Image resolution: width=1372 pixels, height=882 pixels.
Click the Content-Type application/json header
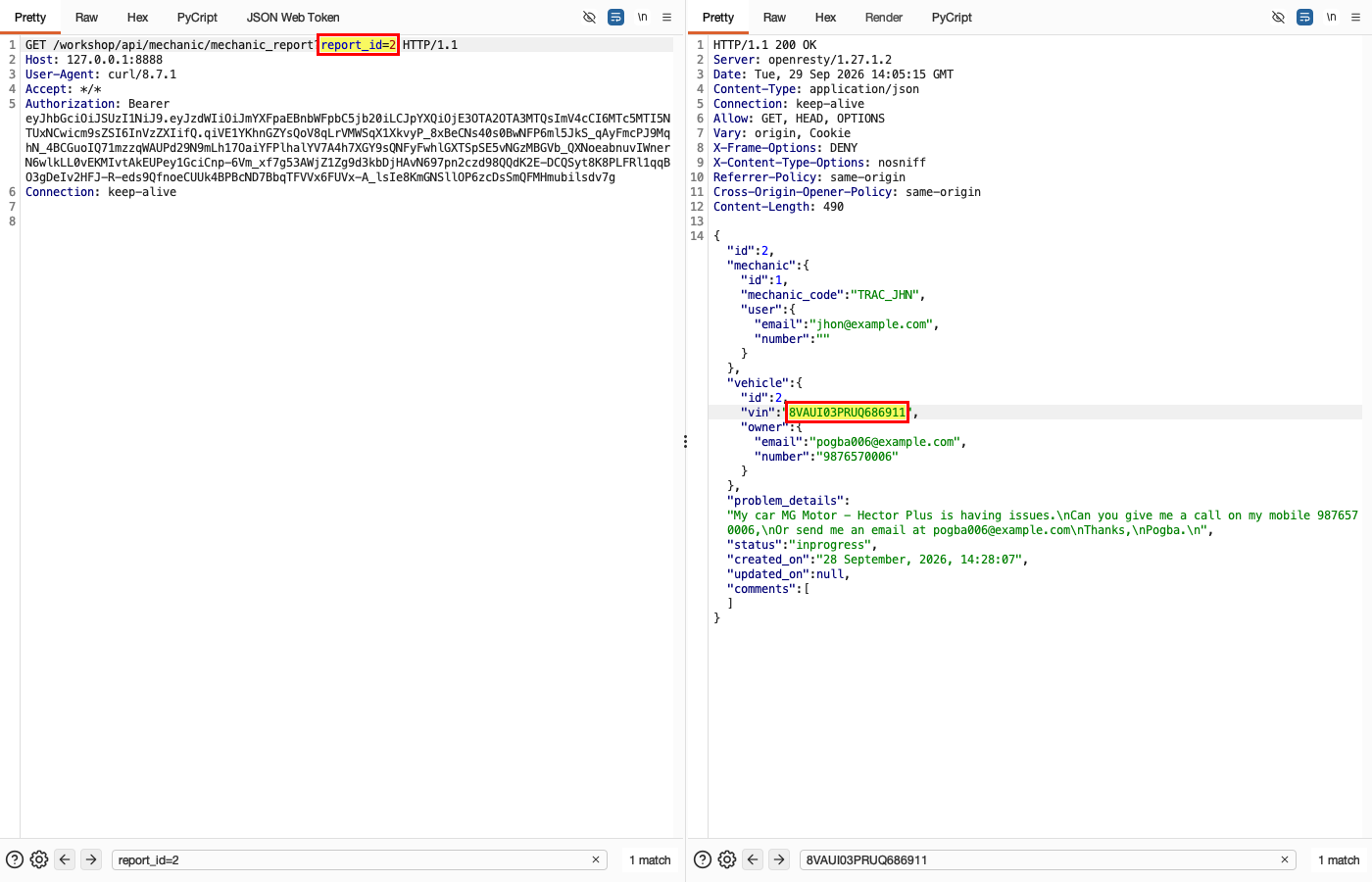click(x=816, y=89)
